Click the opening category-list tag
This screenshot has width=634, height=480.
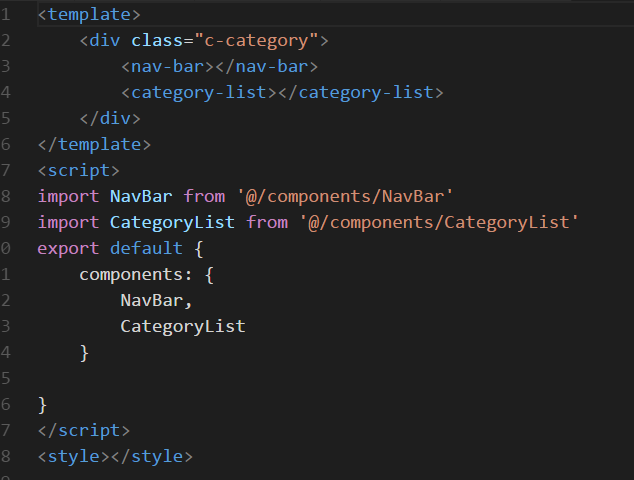click(199, 93)
